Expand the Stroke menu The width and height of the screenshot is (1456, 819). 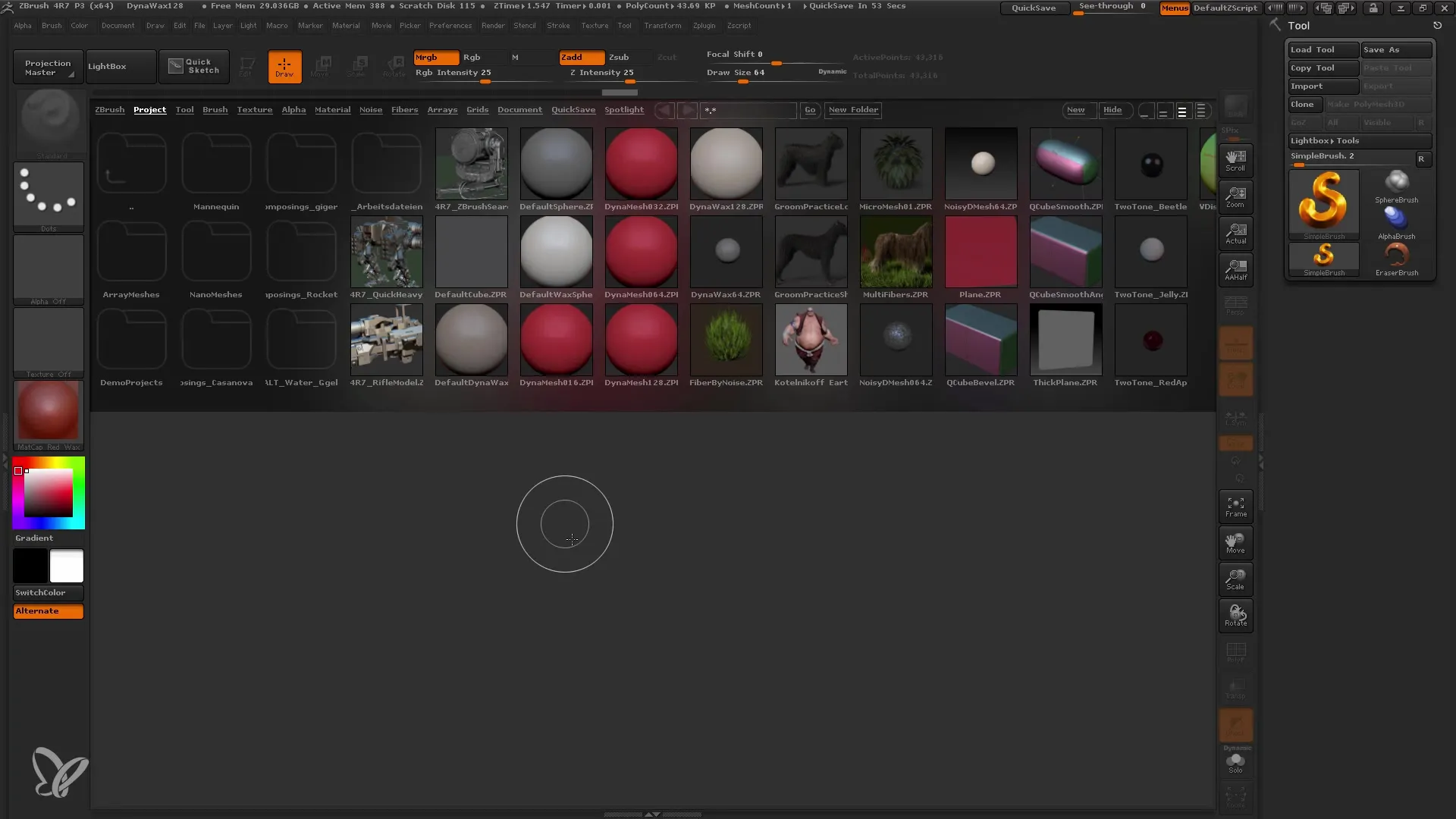[x=558, y=25]
